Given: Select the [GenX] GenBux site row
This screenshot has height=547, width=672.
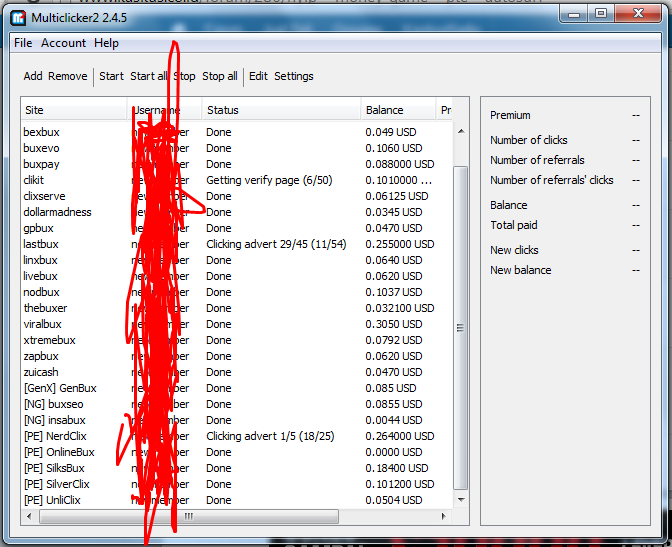Looking at the screenshot, I should pyautogui.click(x=237, y=388).
